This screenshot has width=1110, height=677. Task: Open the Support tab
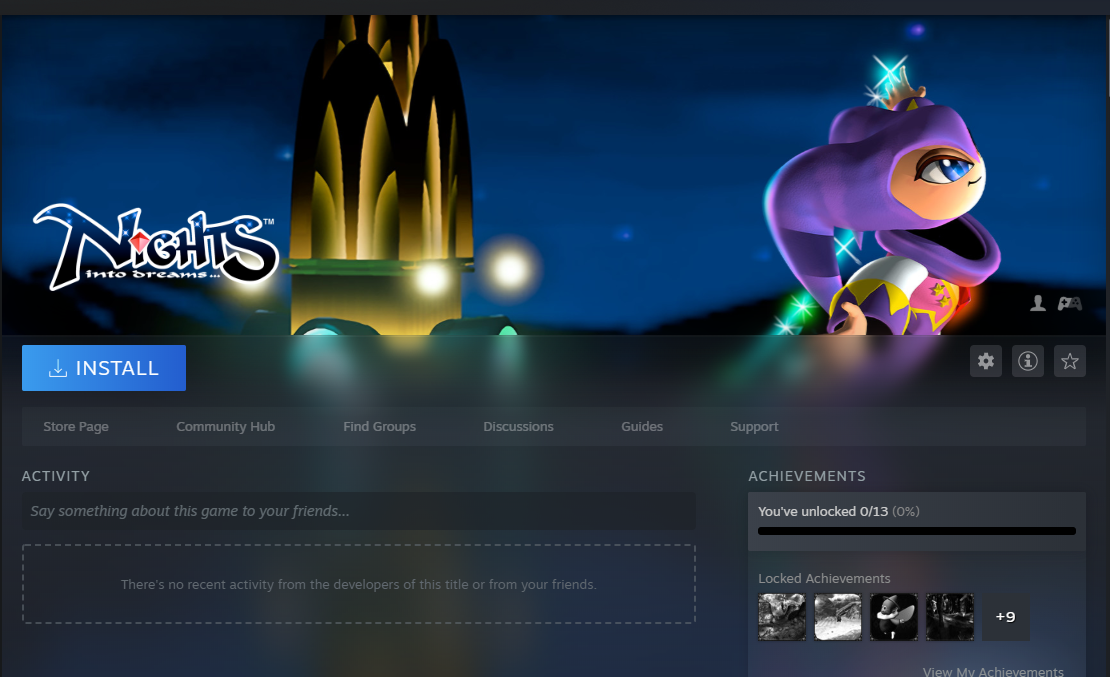click(754, 426)
